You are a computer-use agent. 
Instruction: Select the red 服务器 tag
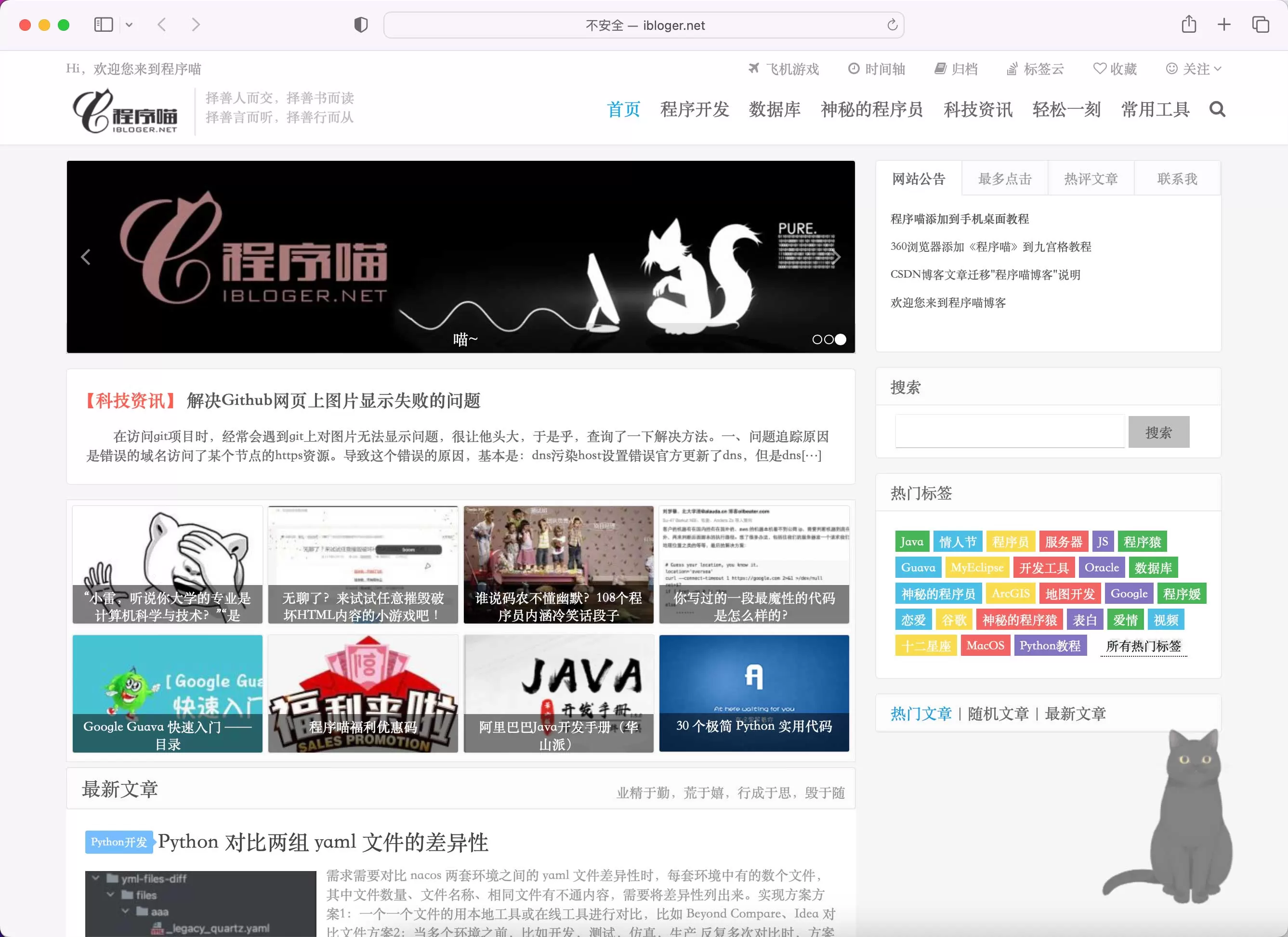pyautogui.click(x=1063, y=541)
